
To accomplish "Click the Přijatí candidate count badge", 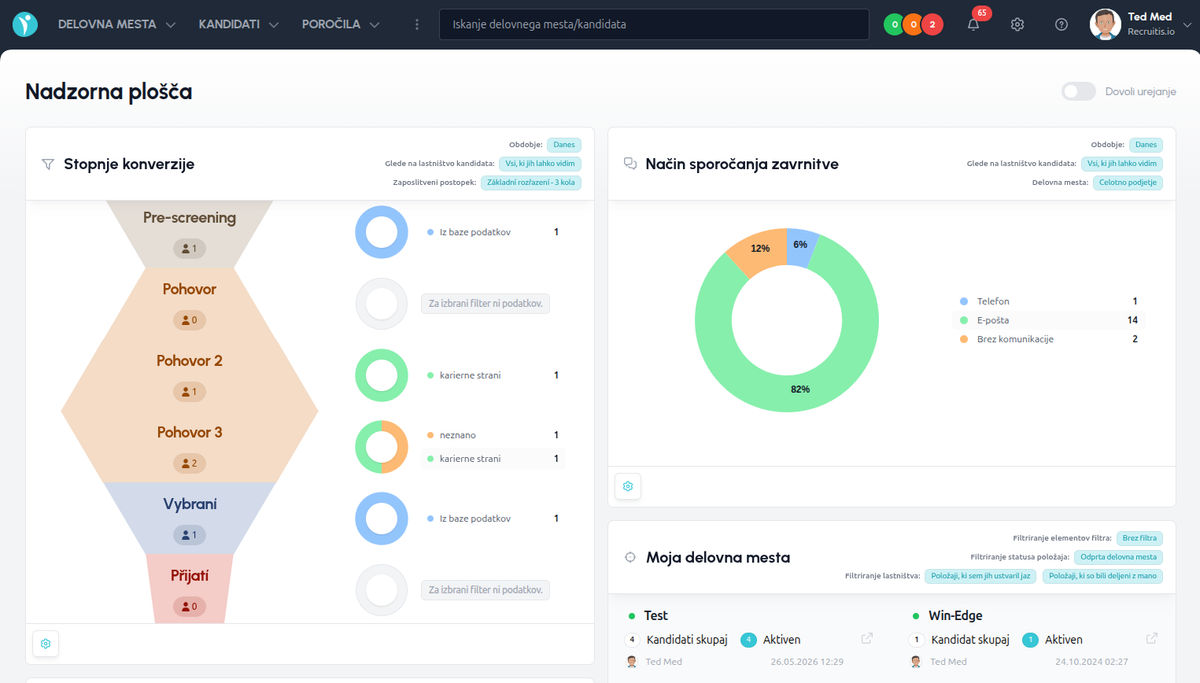I will 190,606.
